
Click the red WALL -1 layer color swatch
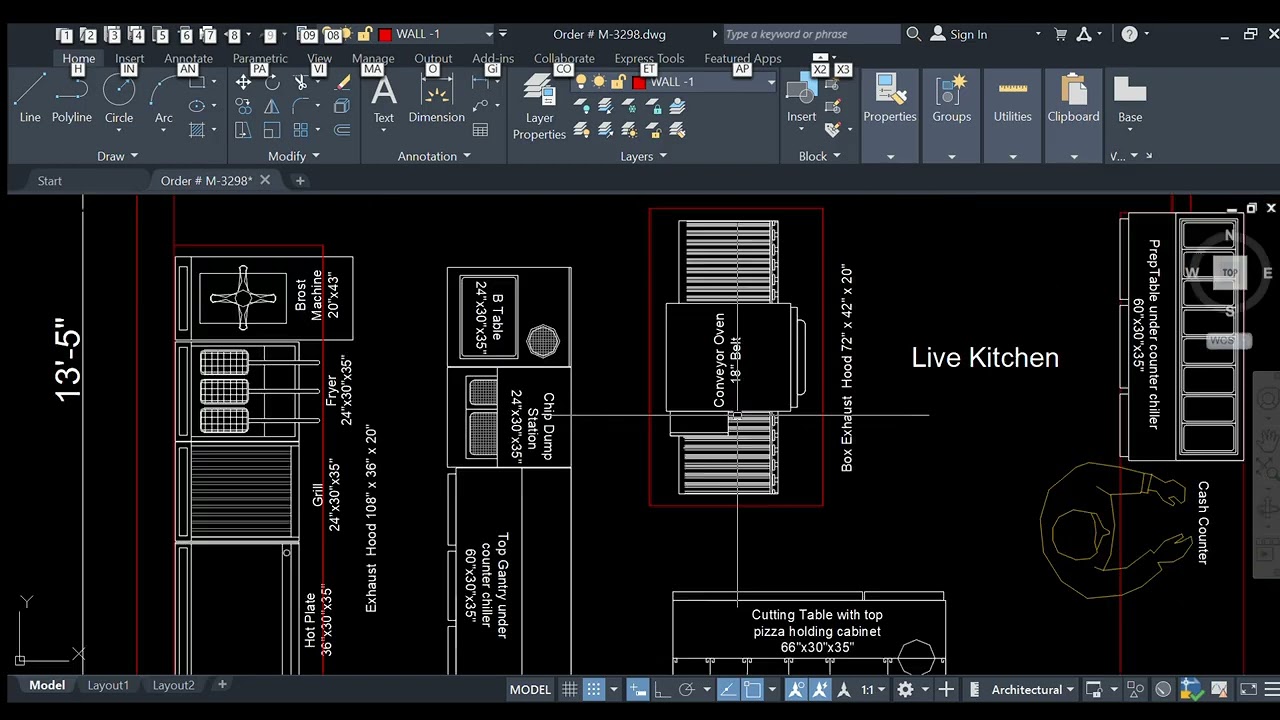640,82
